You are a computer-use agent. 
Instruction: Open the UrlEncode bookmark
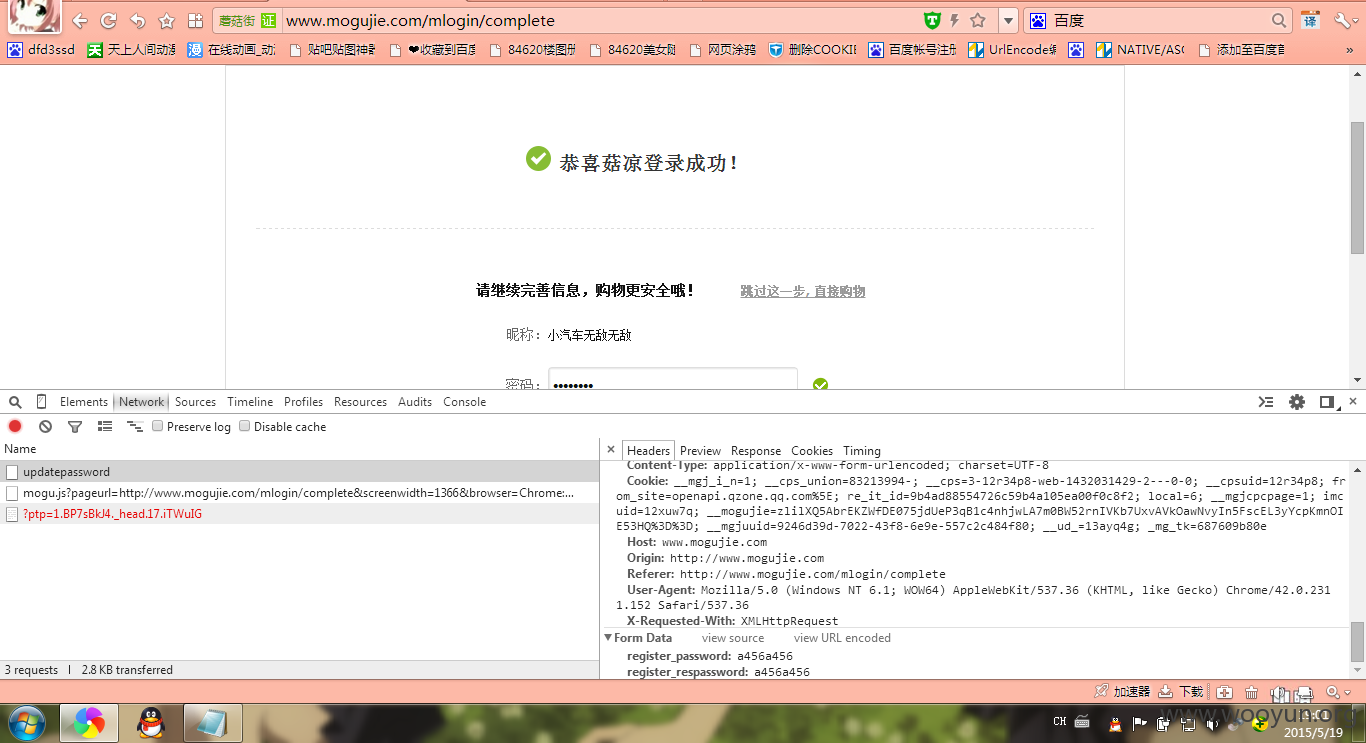(x=1012, y=49)
